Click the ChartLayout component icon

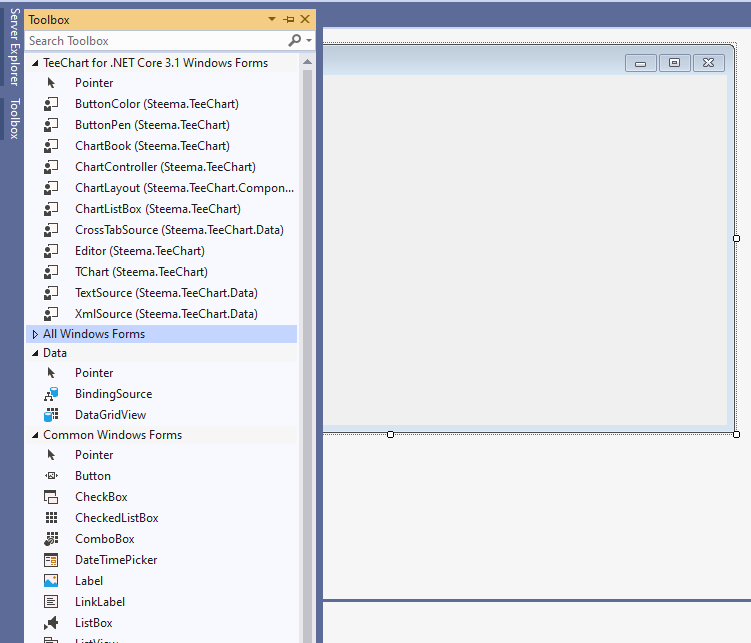(51, 188)
